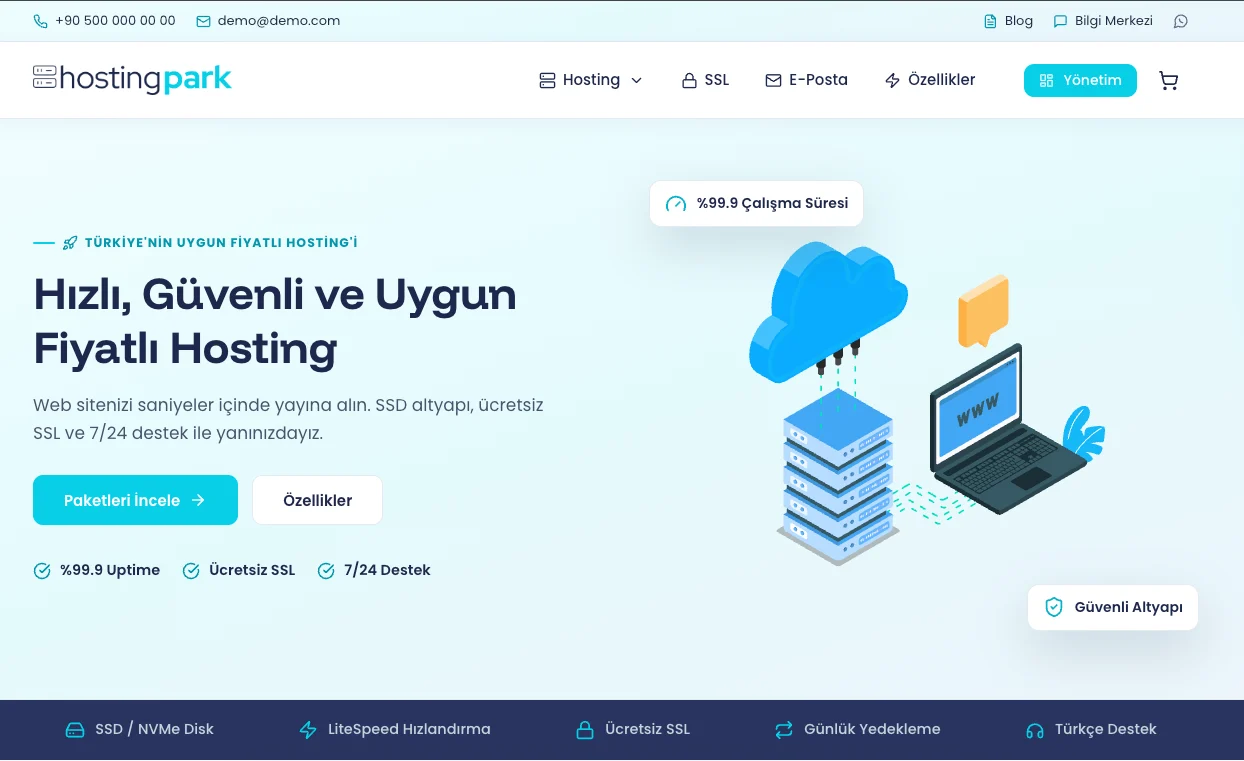
Task: Click the %99.9 Çalışma Süresi badge text
Action: [773, 204]
